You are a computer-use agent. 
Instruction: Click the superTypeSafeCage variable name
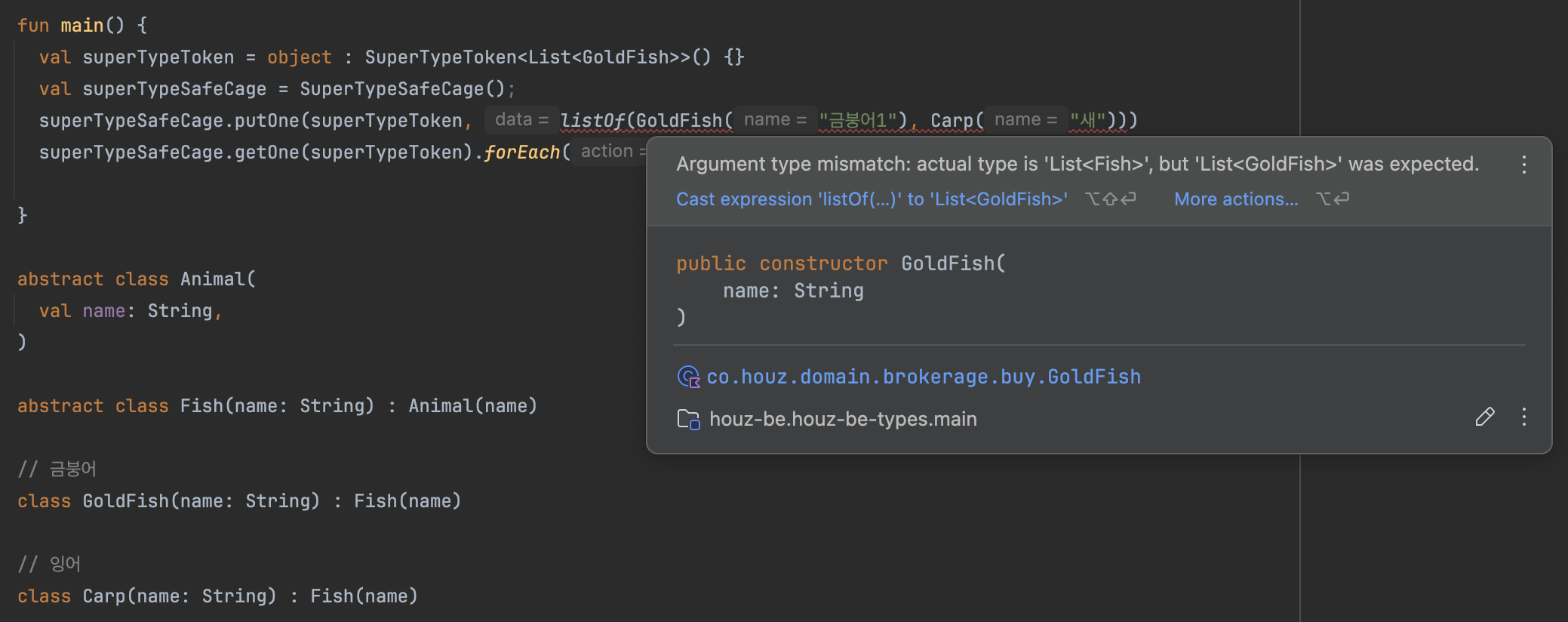tap(174, 89)
